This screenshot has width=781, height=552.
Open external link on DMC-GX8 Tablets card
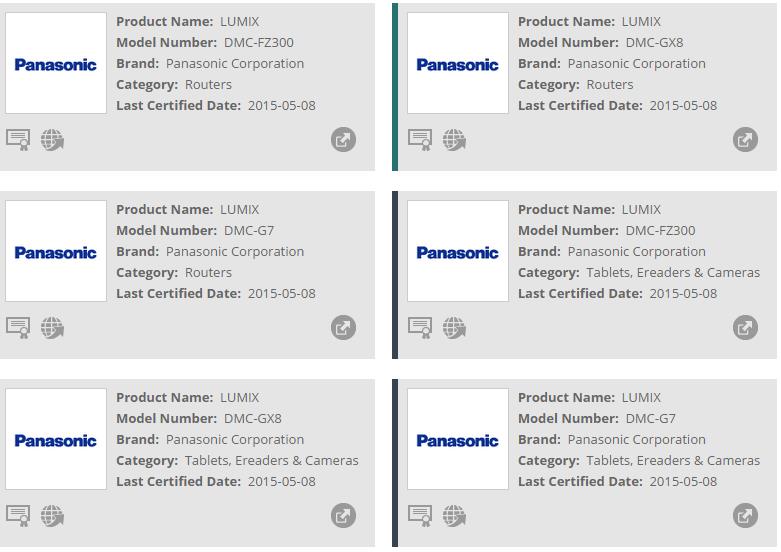343,516
